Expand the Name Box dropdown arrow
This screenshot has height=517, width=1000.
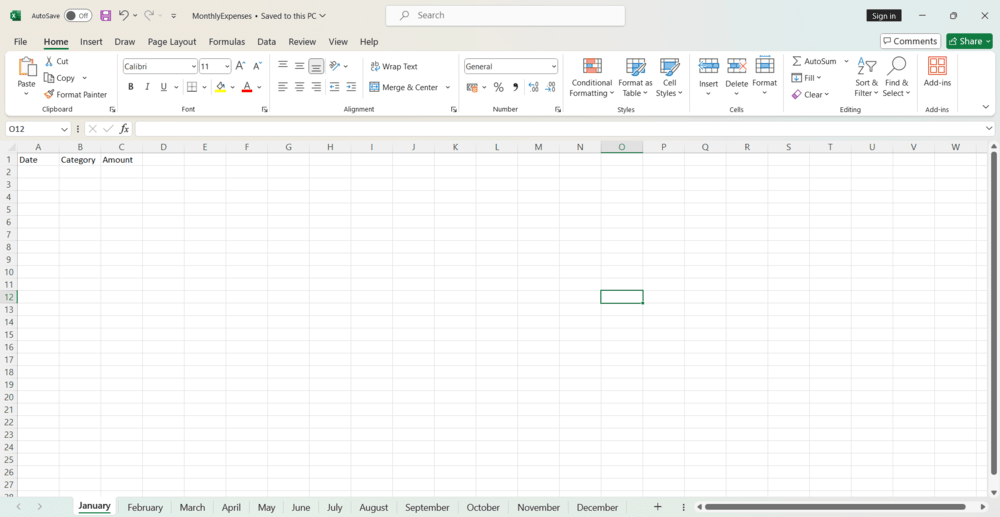64,129
